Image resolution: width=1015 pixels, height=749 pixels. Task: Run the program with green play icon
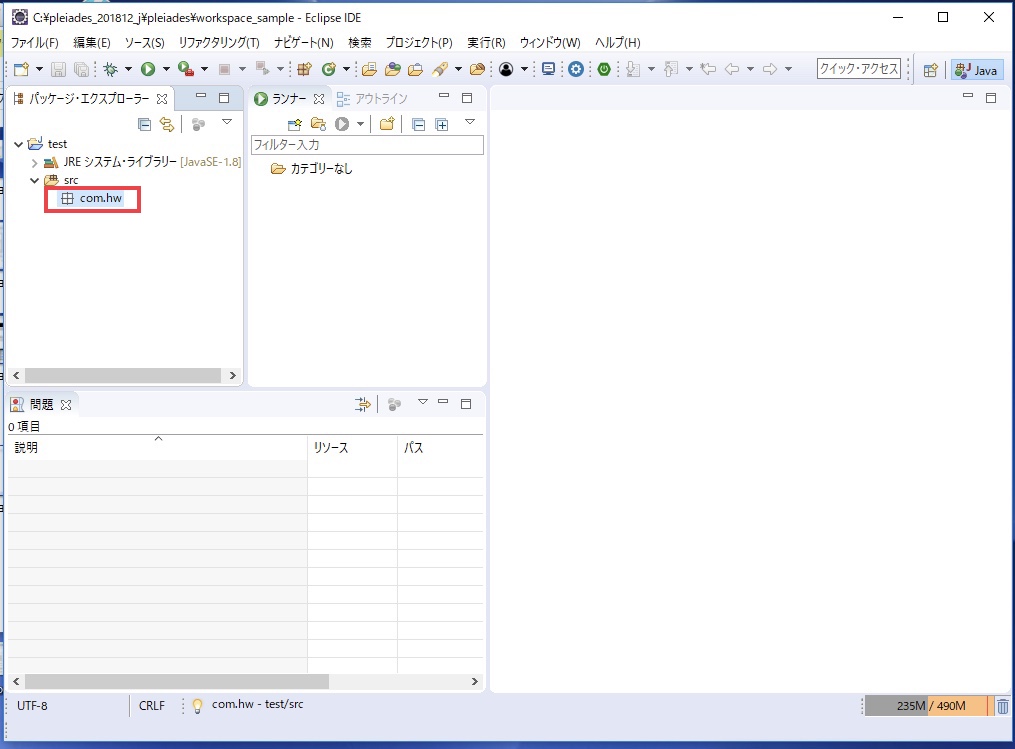pos(148,69)
